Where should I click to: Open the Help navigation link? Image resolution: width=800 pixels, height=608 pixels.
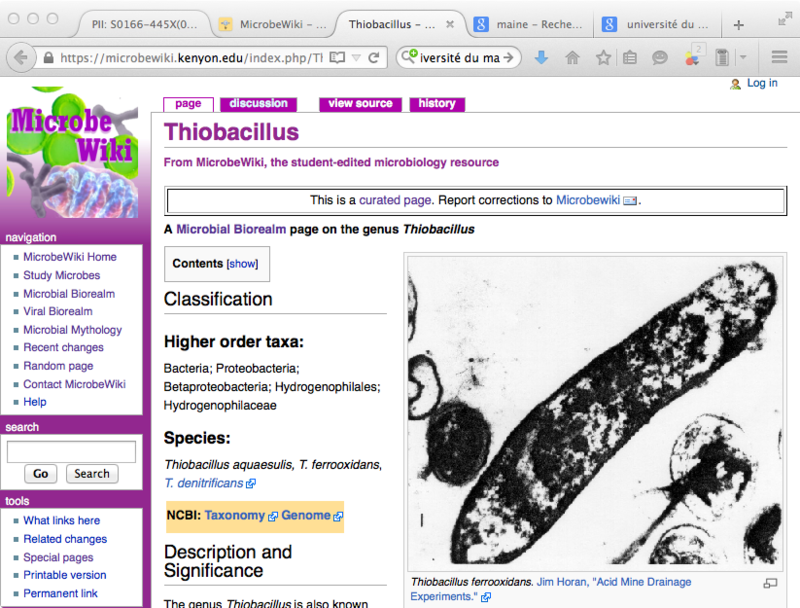coord(35,402)
